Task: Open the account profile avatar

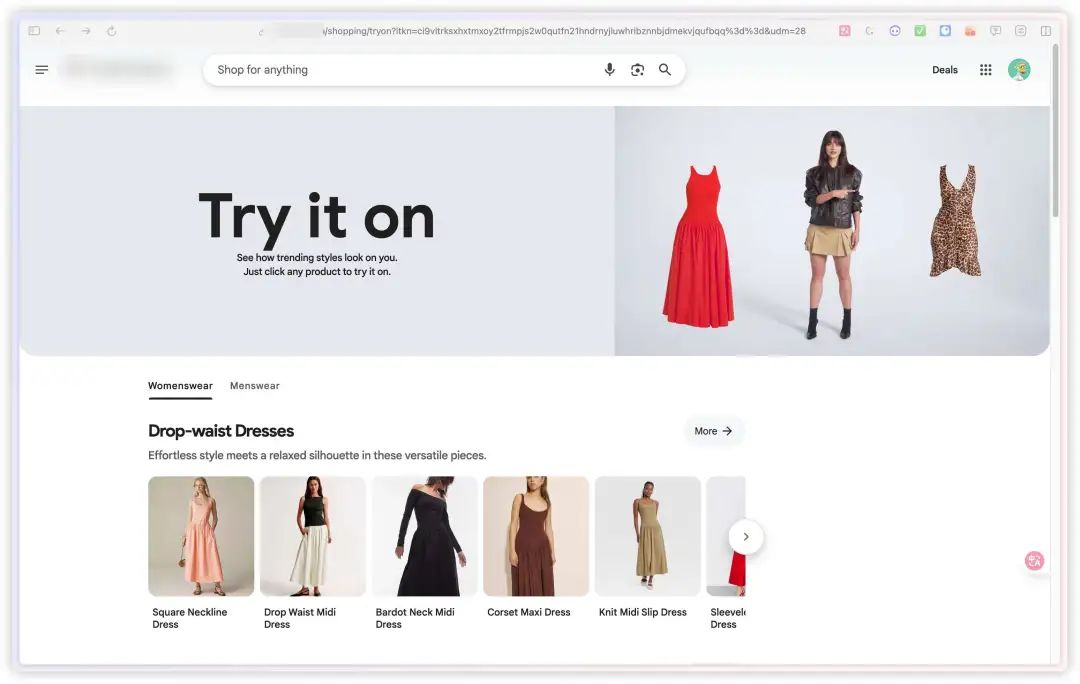Action: (1019, 70)
